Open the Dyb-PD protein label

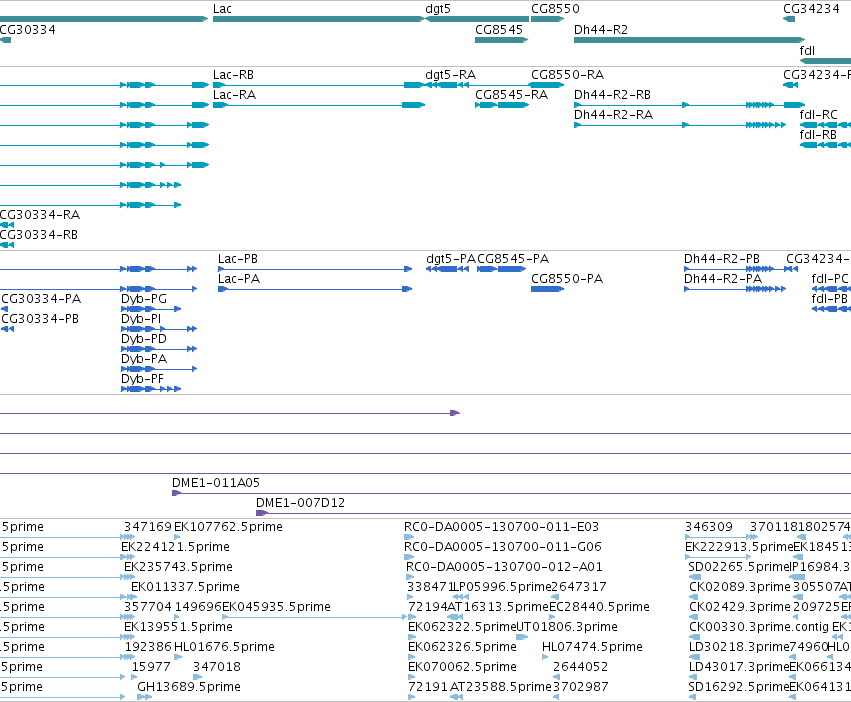[144, 339]
